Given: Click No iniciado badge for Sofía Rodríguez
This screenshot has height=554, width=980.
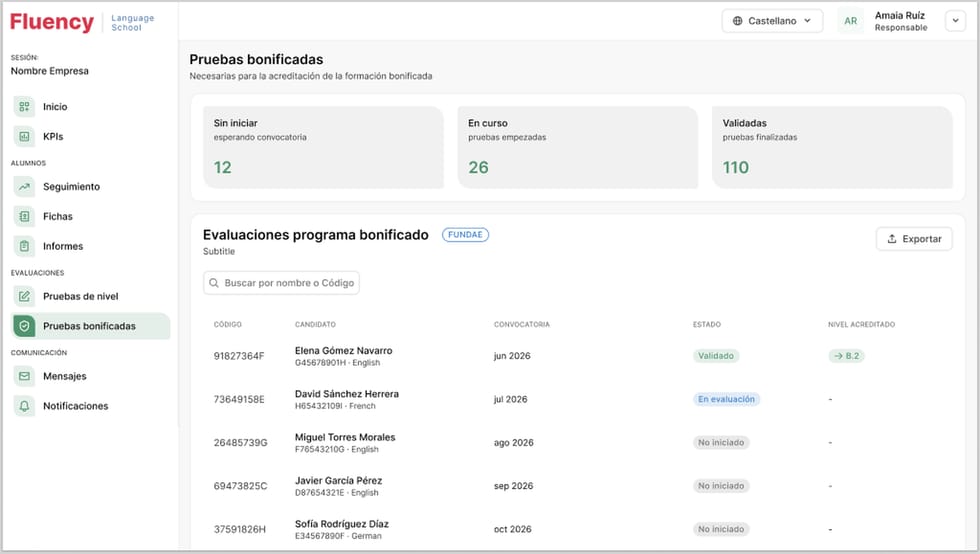Looking at the screenshot, I should click(x=721, y=529).
